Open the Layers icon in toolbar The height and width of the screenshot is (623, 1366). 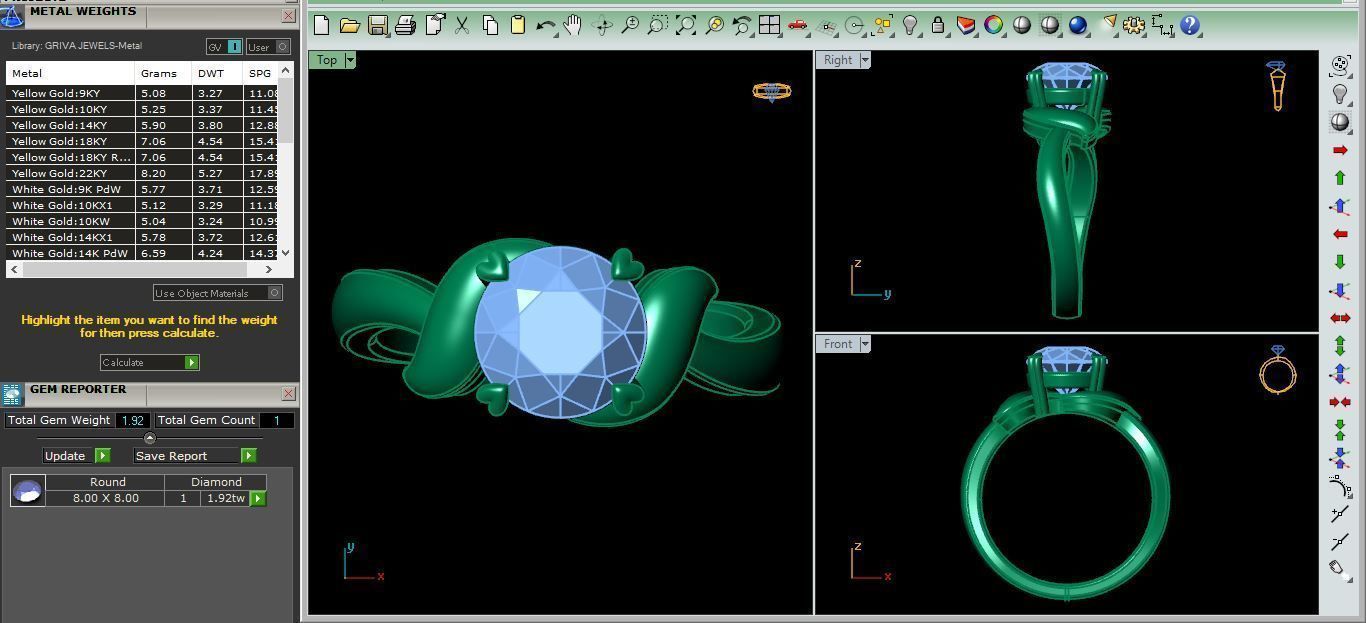[966, 26]
